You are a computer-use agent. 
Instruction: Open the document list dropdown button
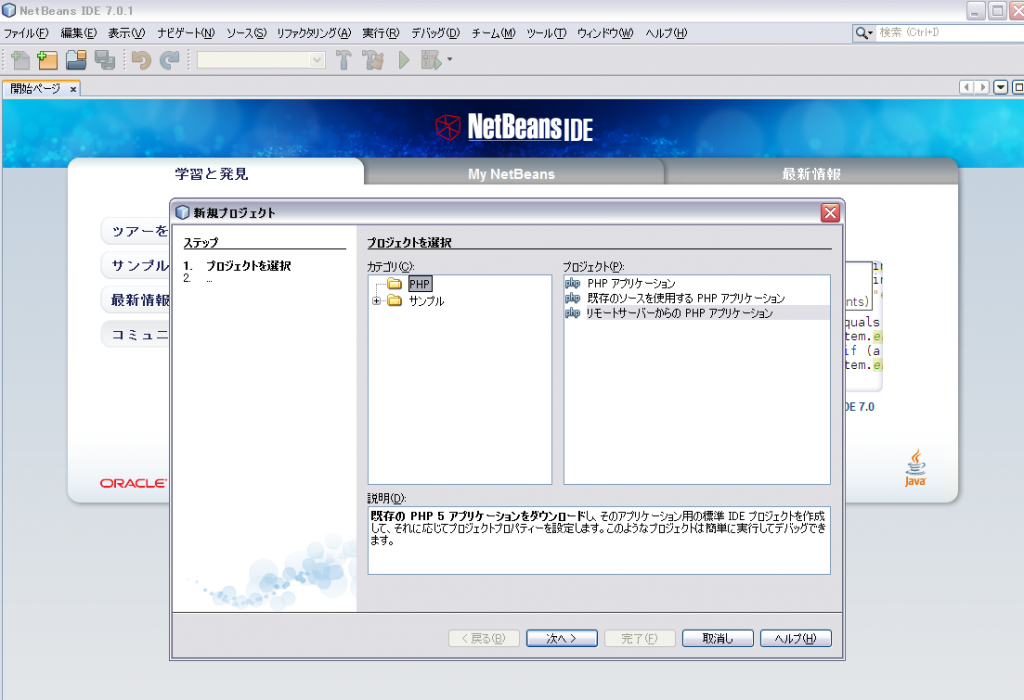pos(1000,87)
